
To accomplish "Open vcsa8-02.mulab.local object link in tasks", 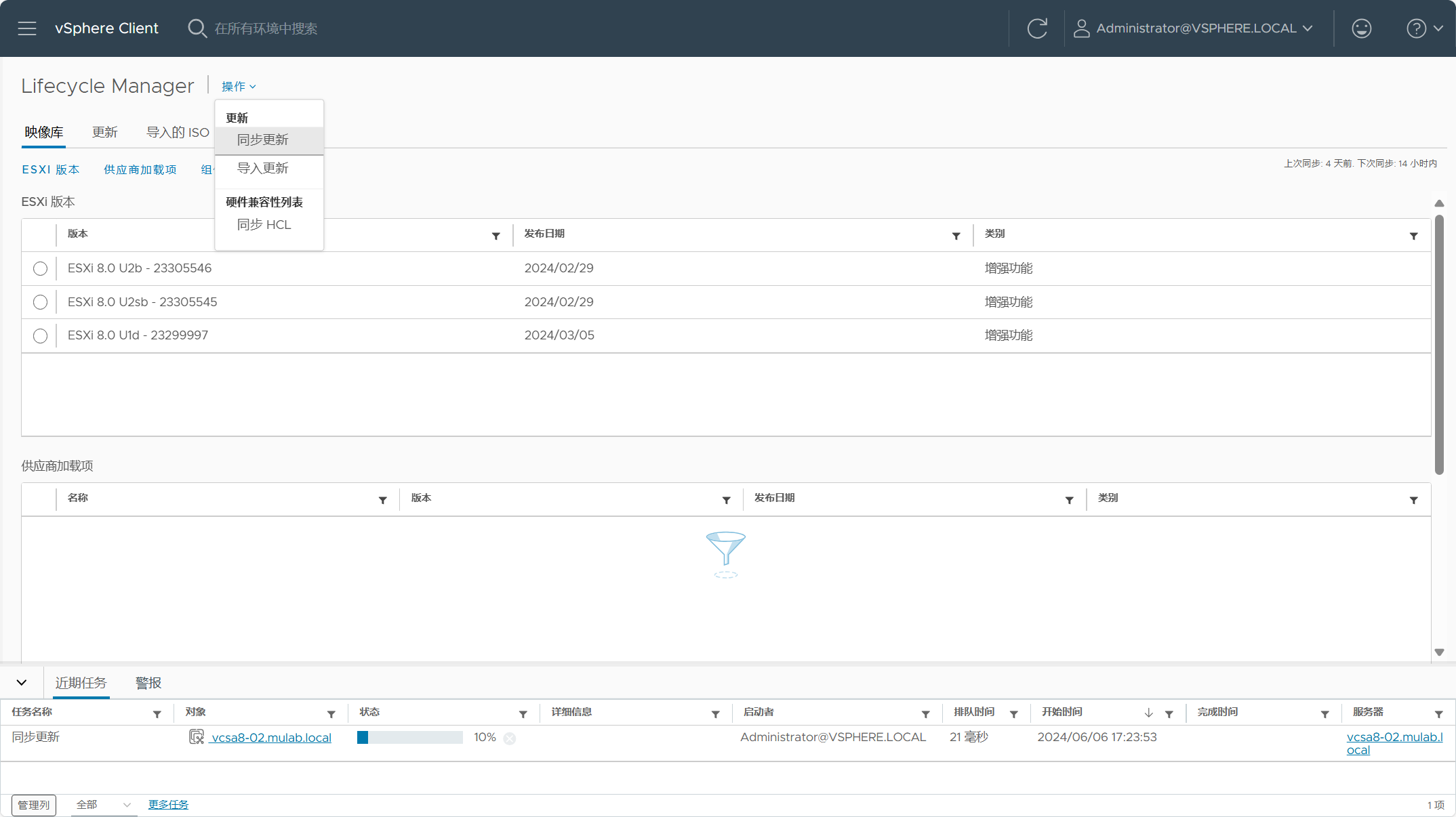I will (x=270, y=738).
